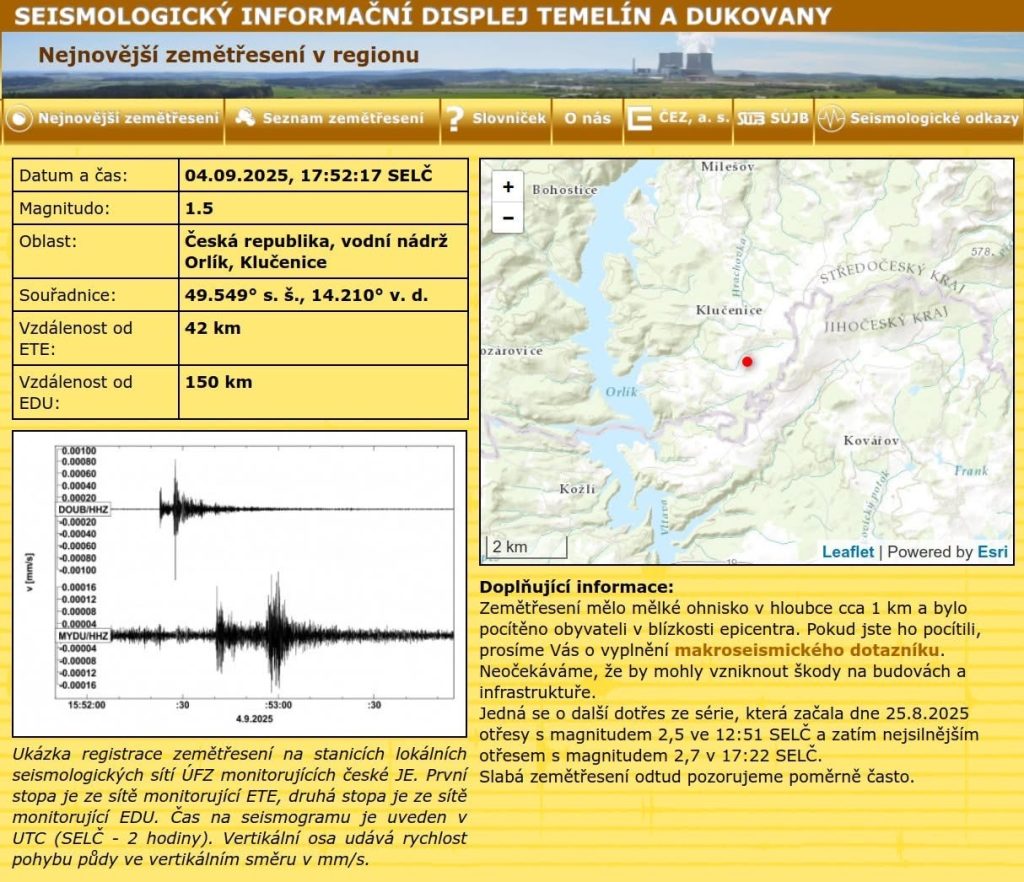Click the Kovářov label on the map
The image size is (1024, 882).
tap(871, 441)
